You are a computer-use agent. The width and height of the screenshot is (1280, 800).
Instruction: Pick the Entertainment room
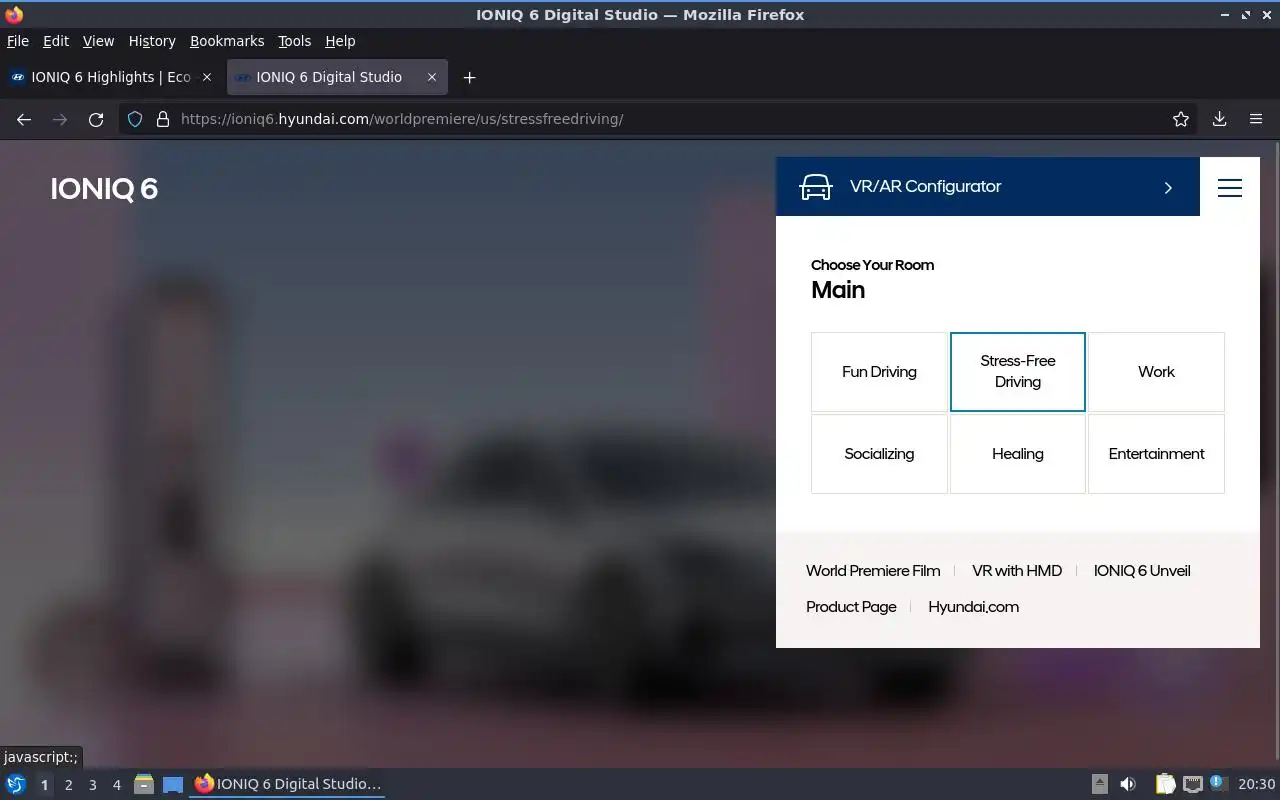pos(1156,454)
